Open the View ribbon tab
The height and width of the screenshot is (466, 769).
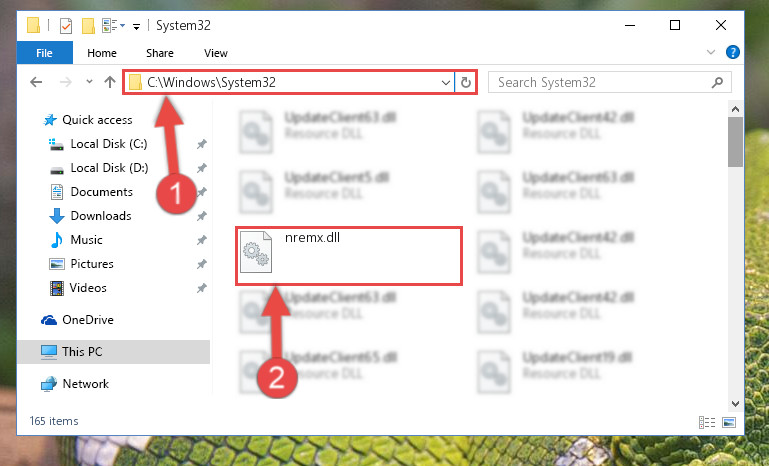click(216, 53)
